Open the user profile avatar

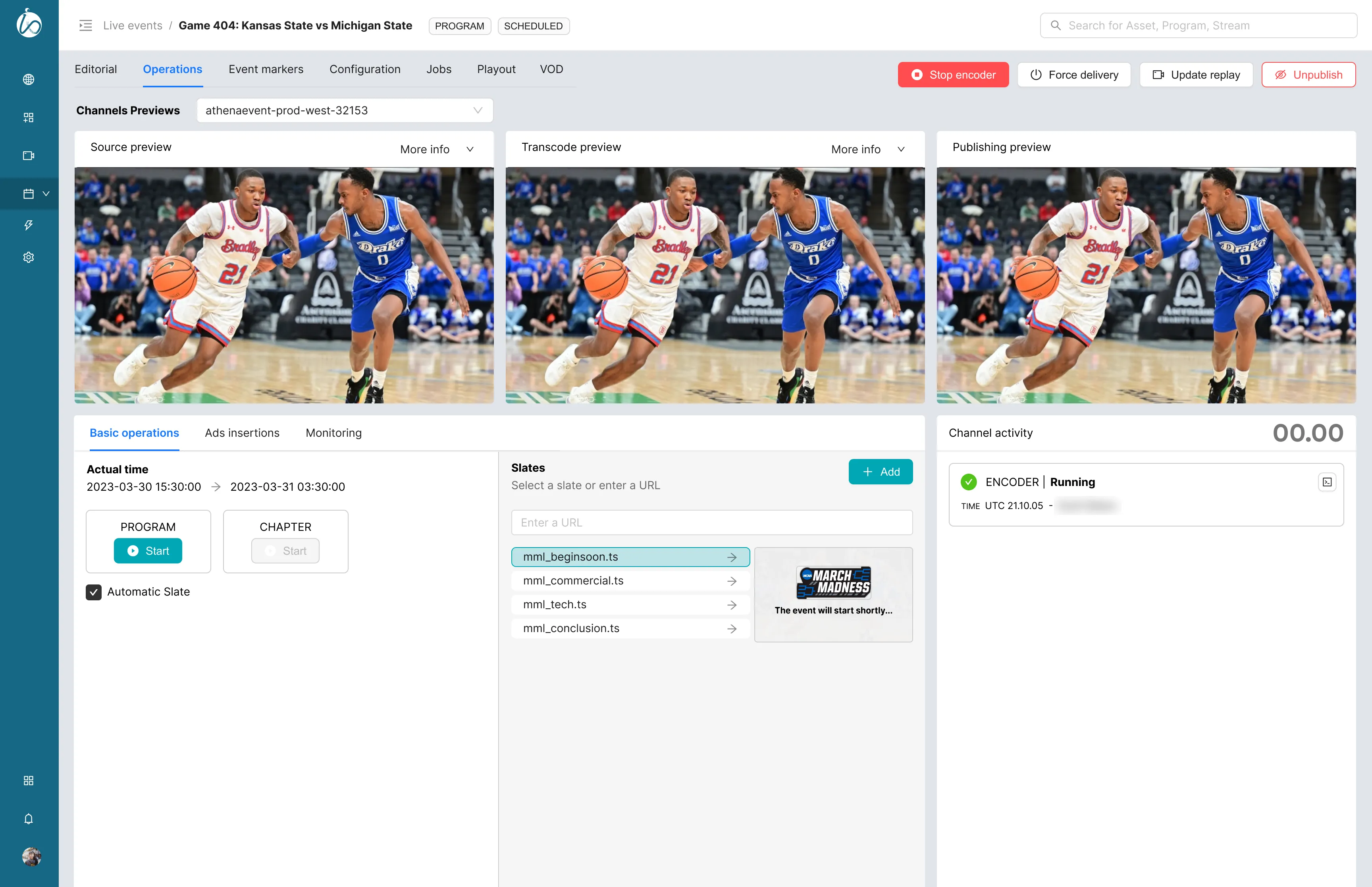(x=31, y=856)
